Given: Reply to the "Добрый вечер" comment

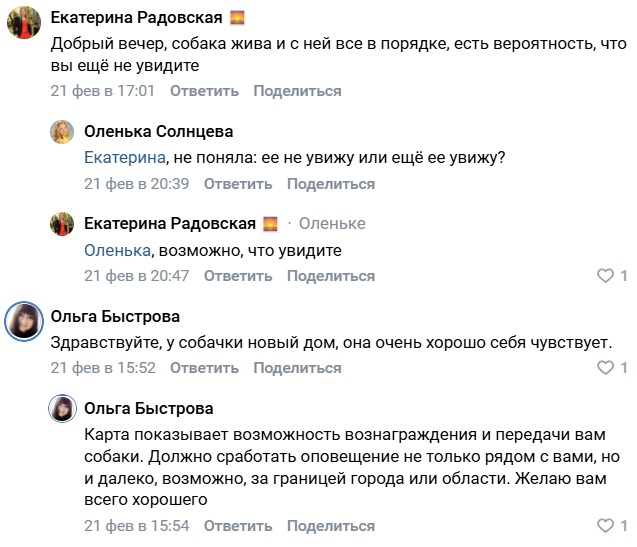Looking at the screenshot, I should pyautogui.click(x=204, y=91).
